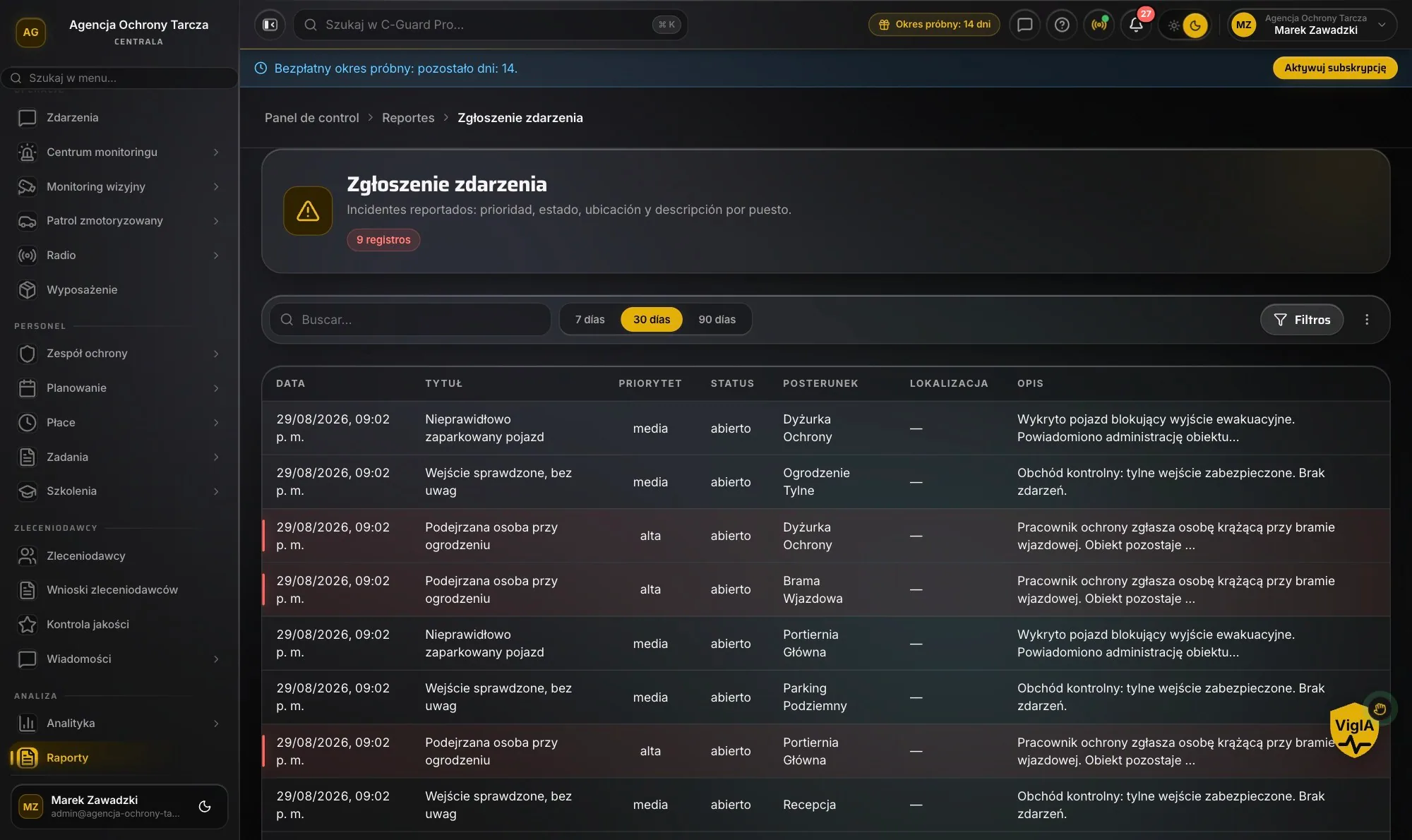Click the Parking Podziemny posterunek cell

tap(815, 697)
